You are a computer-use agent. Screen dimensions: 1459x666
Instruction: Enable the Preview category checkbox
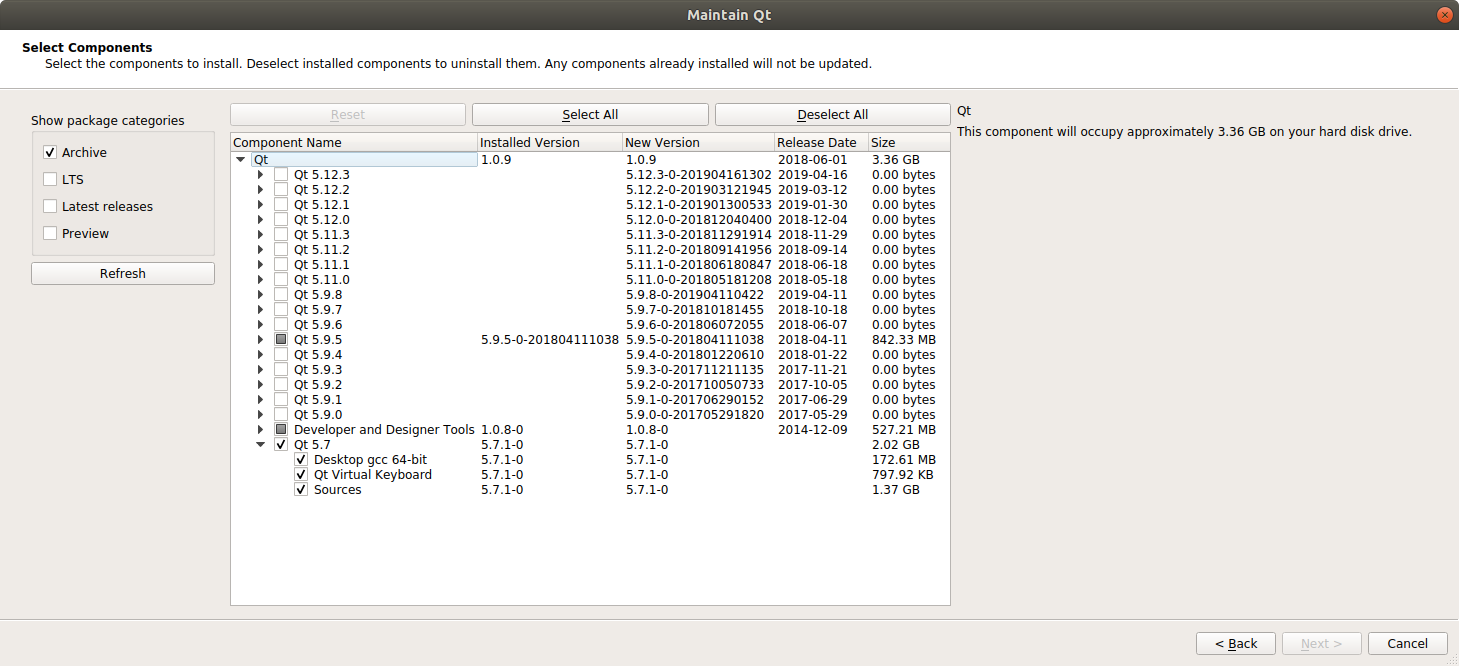[x=50, y=234]
